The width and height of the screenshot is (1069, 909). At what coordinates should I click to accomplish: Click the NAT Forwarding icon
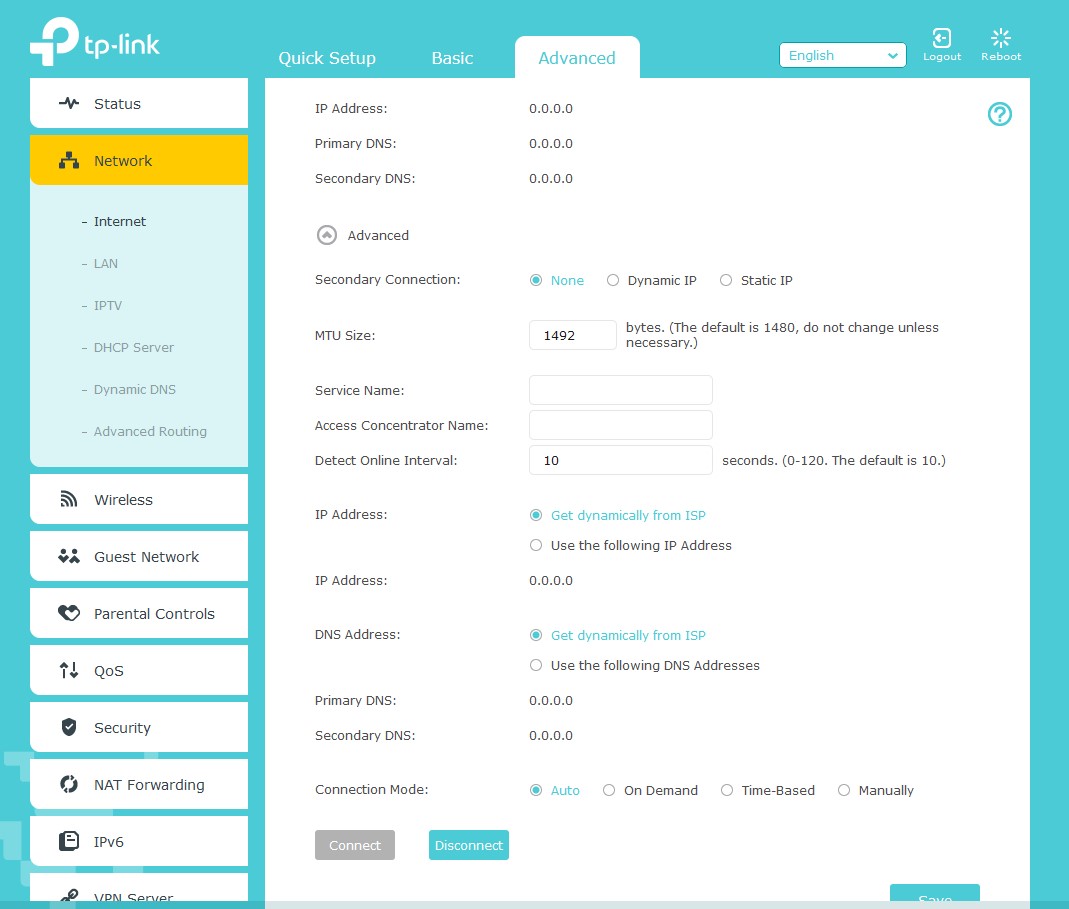coord(69,785)
